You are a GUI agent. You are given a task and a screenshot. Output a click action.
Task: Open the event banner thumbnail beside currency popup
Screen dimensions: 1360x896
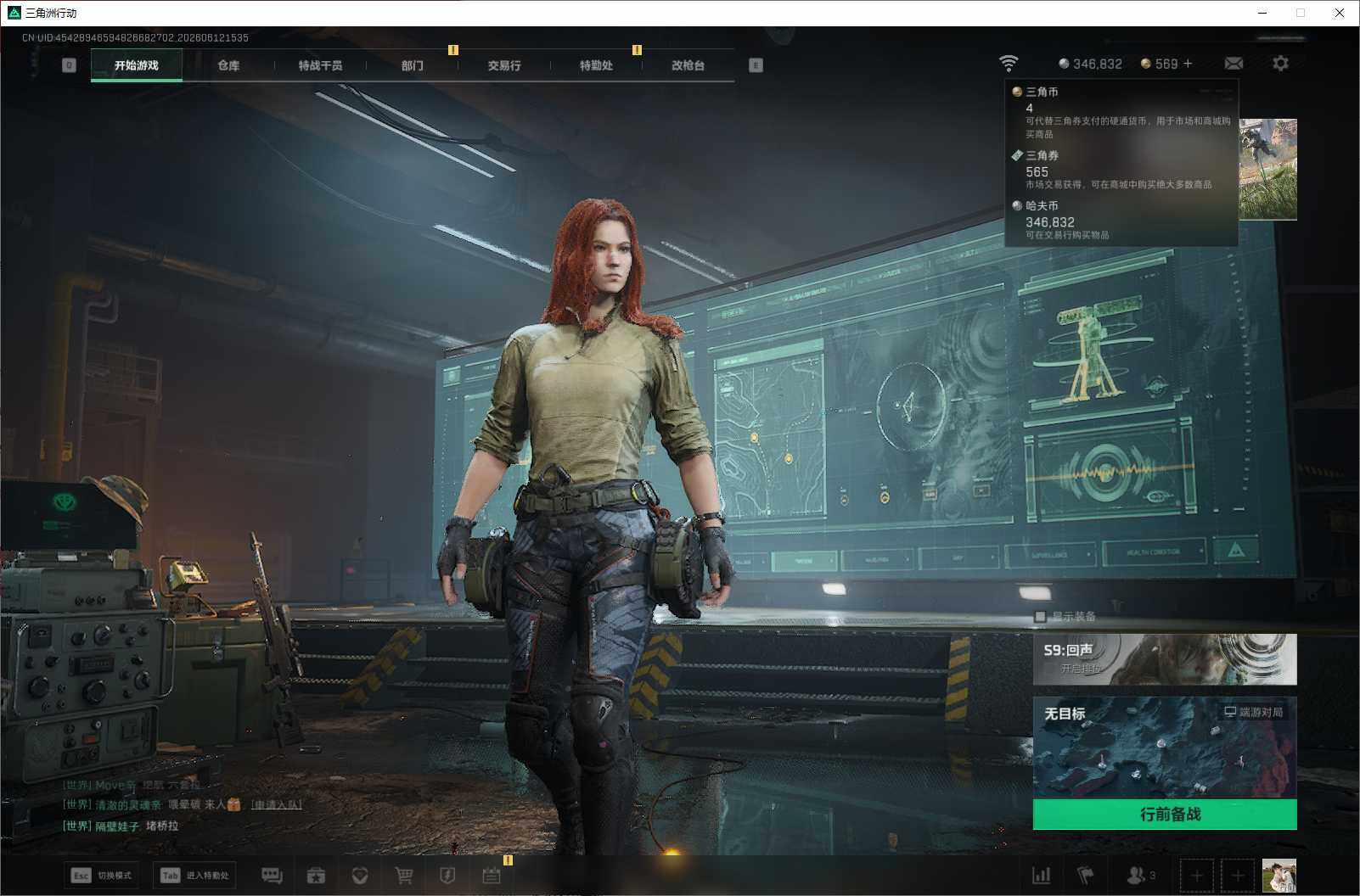coord(1268,170)
